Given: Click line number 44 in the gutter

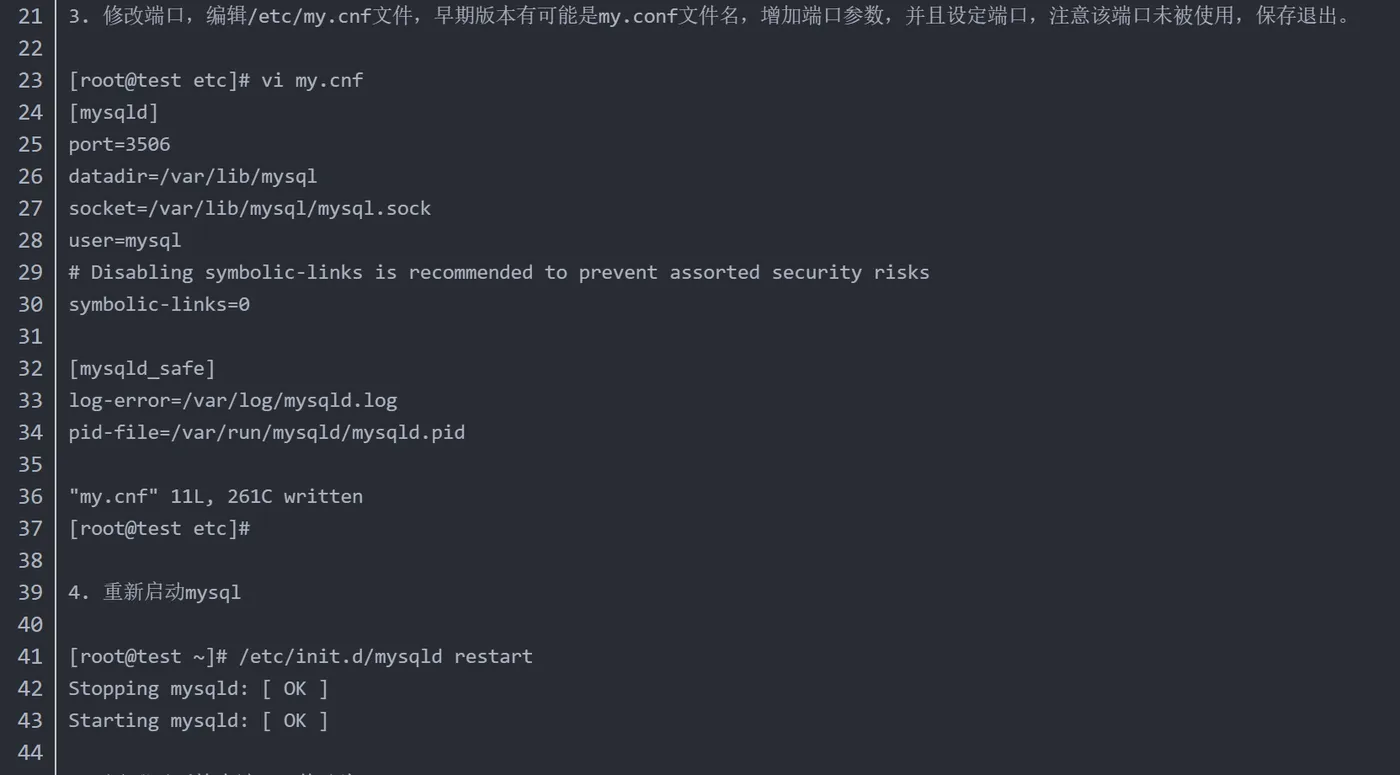Looking at the screenshot, I should [30, 752].
